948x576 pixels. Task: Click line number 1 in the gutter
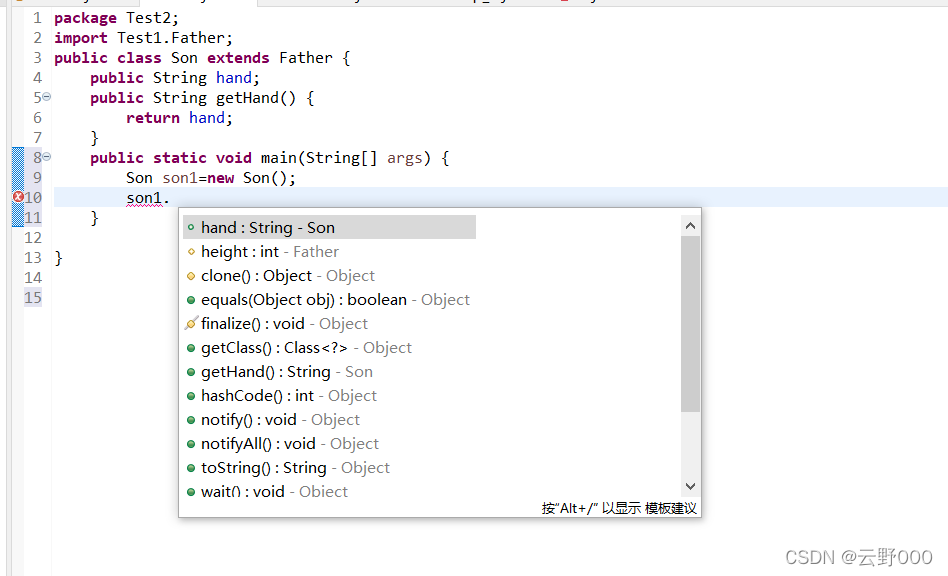[x=37, y=18]
